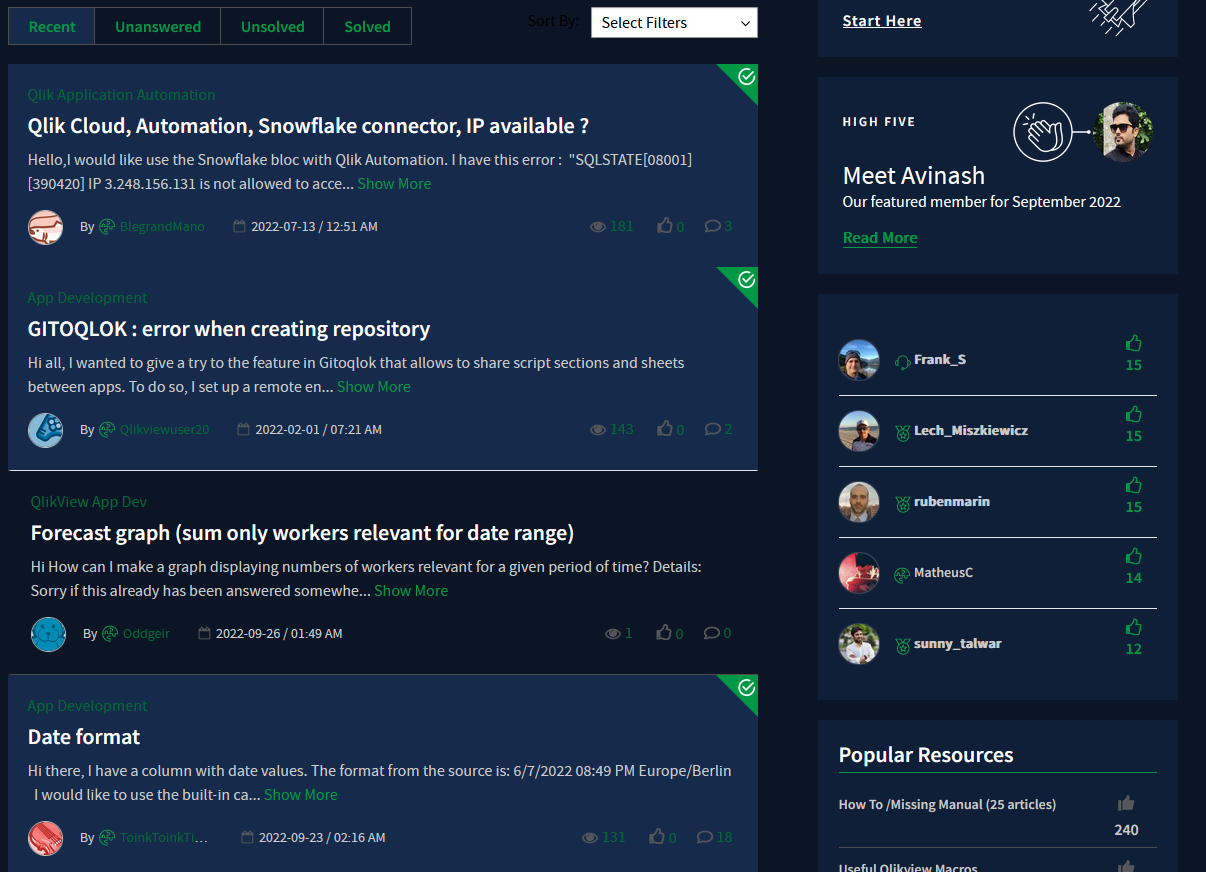The height and width of the screenshot is (872, 1206).
Task: Expand Show More on the Snowflake post
Action: tap(394, 184)
